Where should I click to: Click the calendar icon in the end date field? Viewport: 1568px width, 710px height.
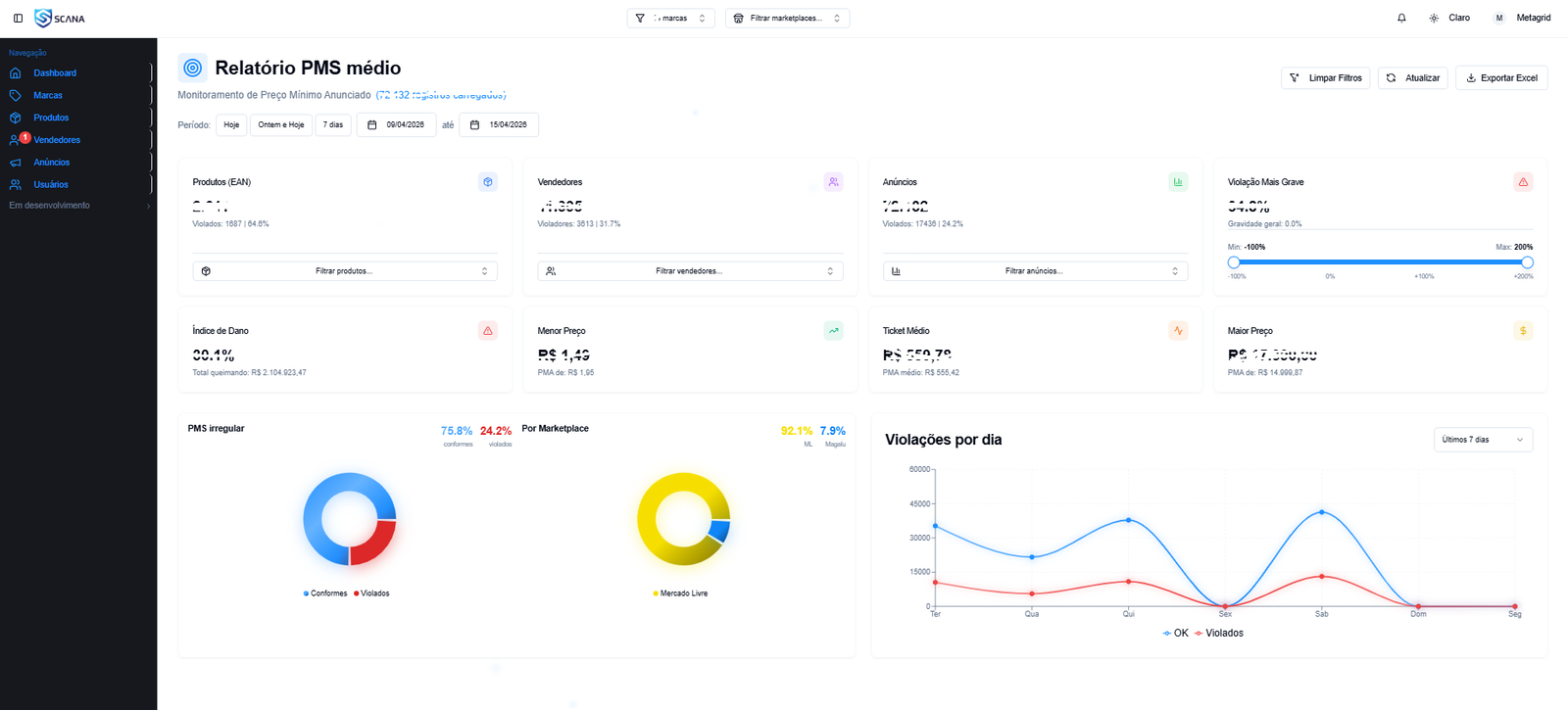coord(475,124)
